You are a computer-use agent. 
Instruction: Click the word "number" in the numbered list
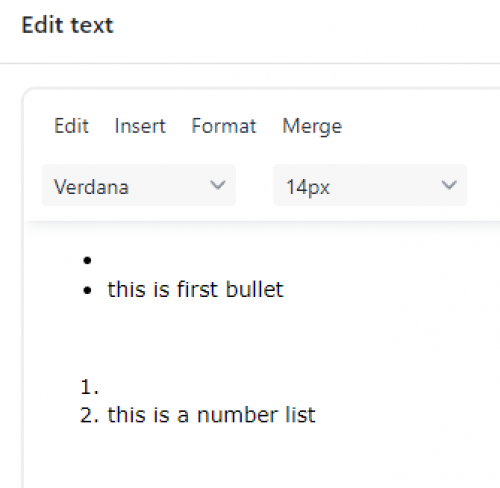pyautogui.click(x=237, y=415)
